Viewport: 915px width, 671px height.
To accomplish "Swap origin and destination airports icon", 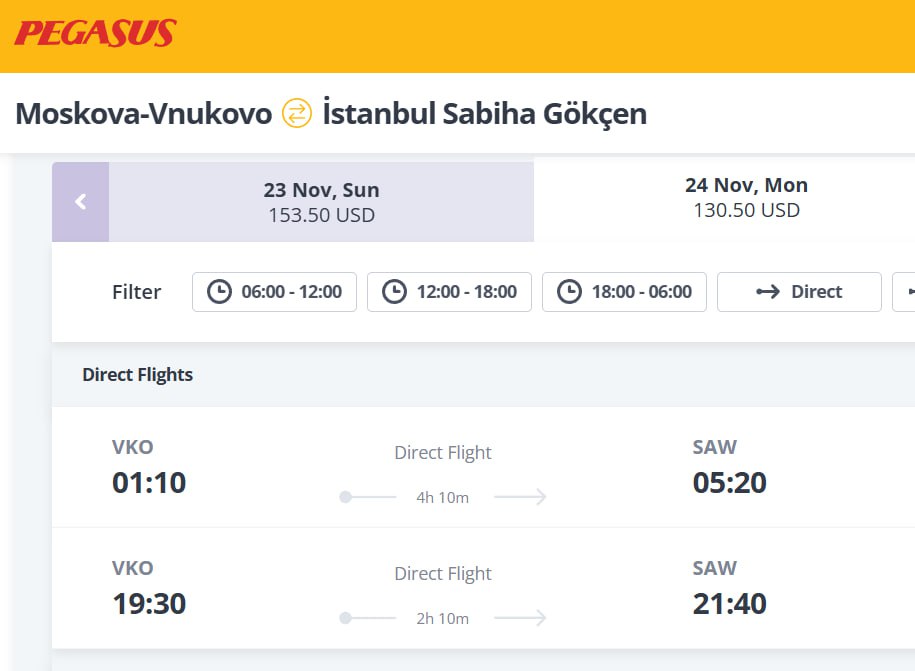I will click(x=297, y=113).
